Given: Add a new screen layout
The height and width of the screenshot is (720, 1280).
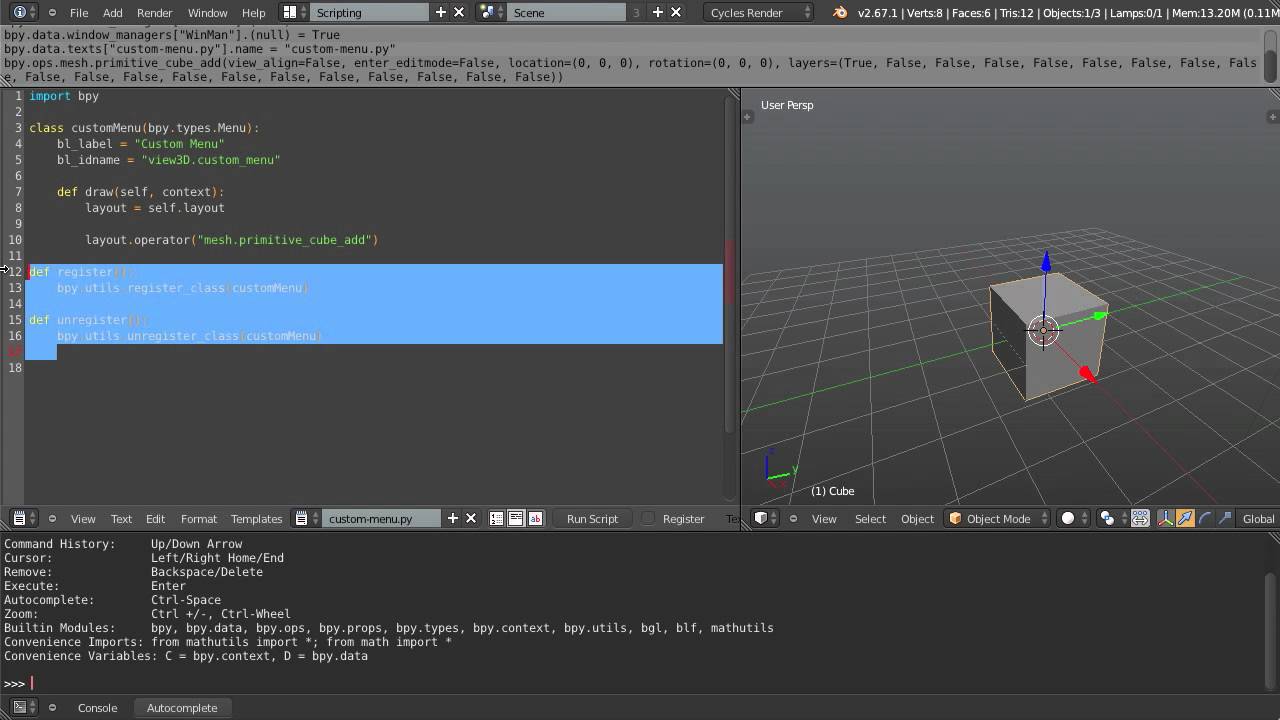Looking at the screenshot, I should (440, 12).
